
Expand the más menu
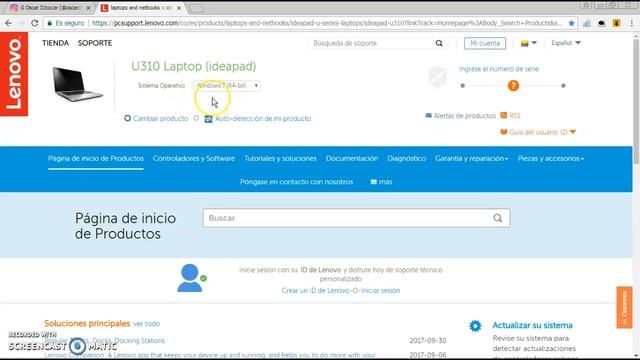[381, 182]
